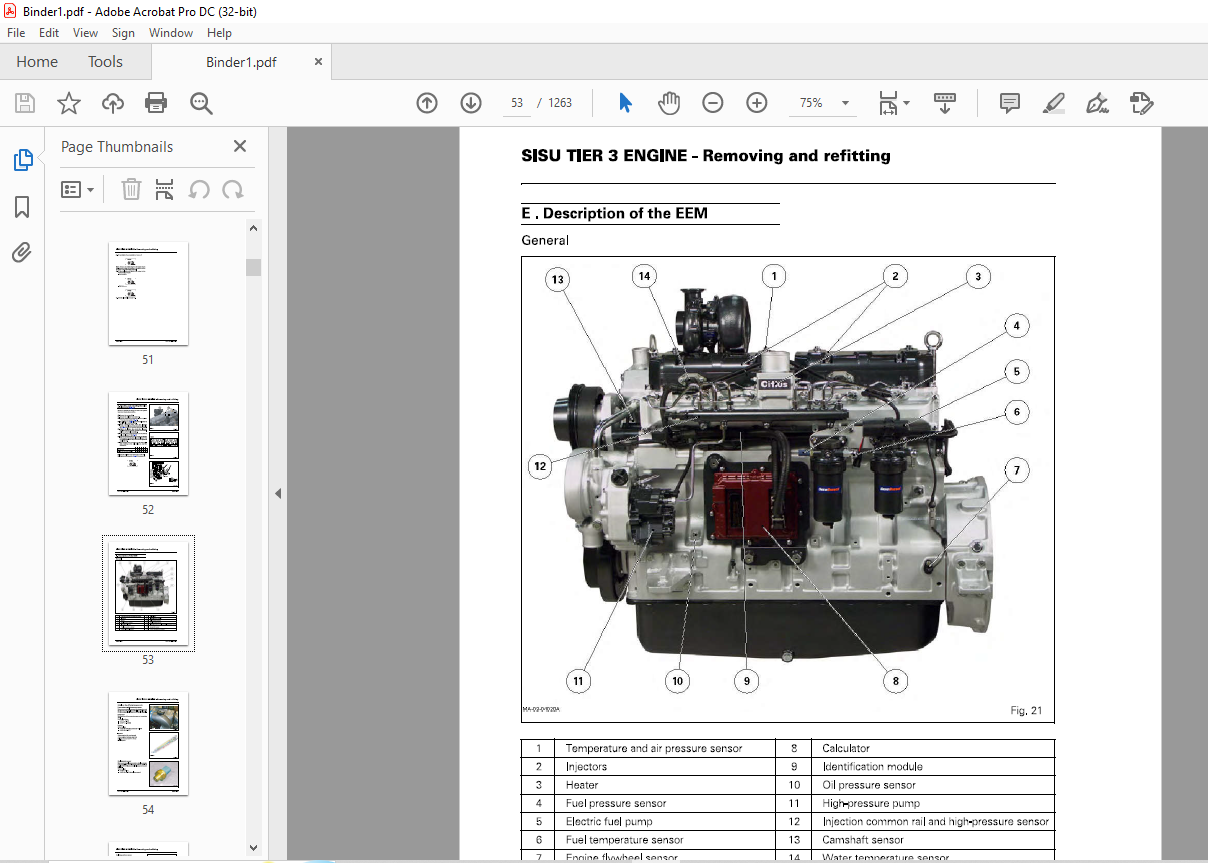Click the Save file icon
Screen dimensions: 1208x863
pos(25,103)
